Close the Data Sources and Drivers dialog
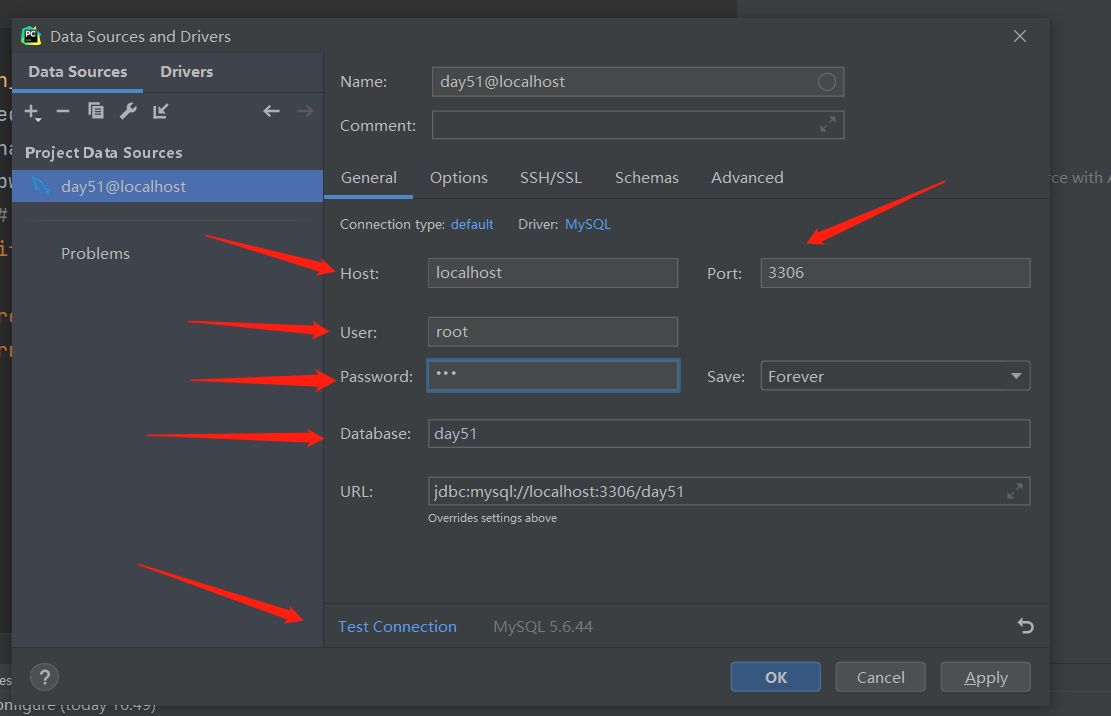The height and width of the screenshot is (716, 1111). click(1020, 36)
